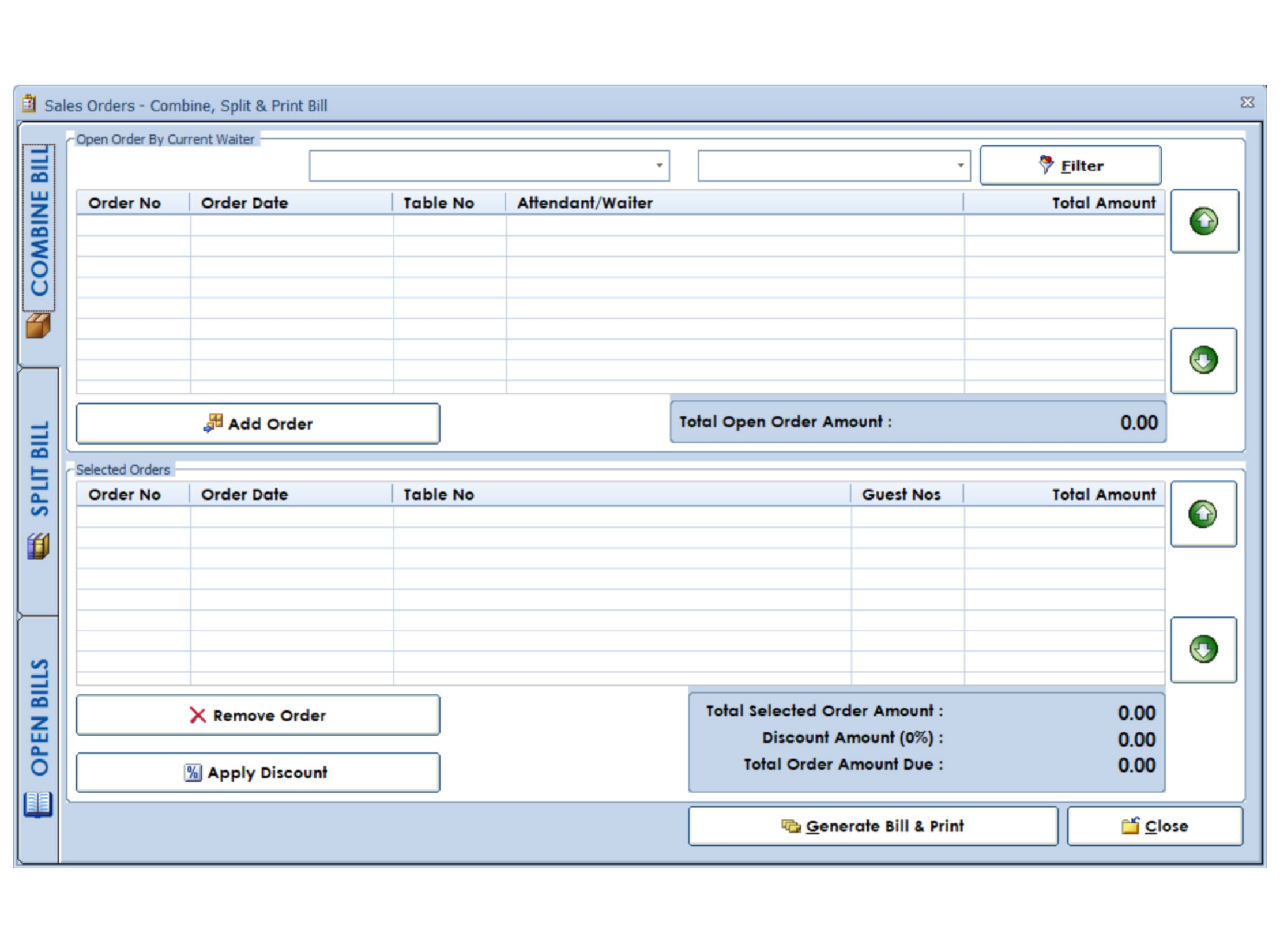The height and width of the screenshot is (952, 1280).
Task: Move down in the Selected Orders list
Action: pyautogui.click(x=1203, y=649)
